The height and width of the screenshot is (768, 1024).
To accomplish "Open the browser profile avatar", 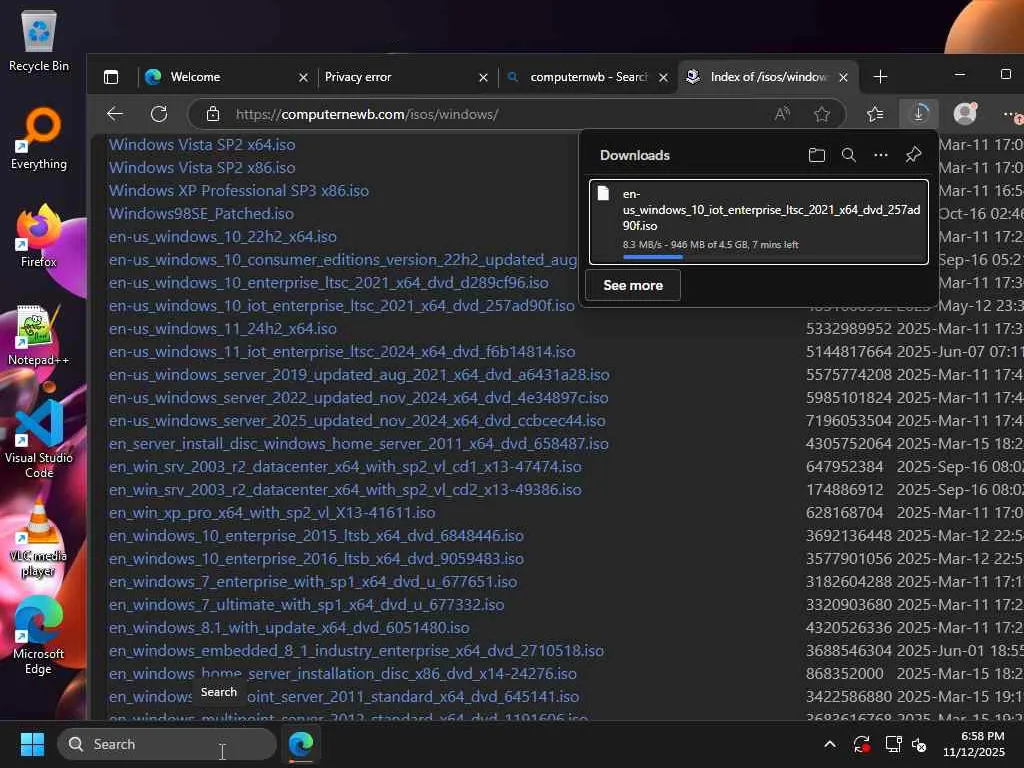I will pyautogui.click(x=965, y=114).
